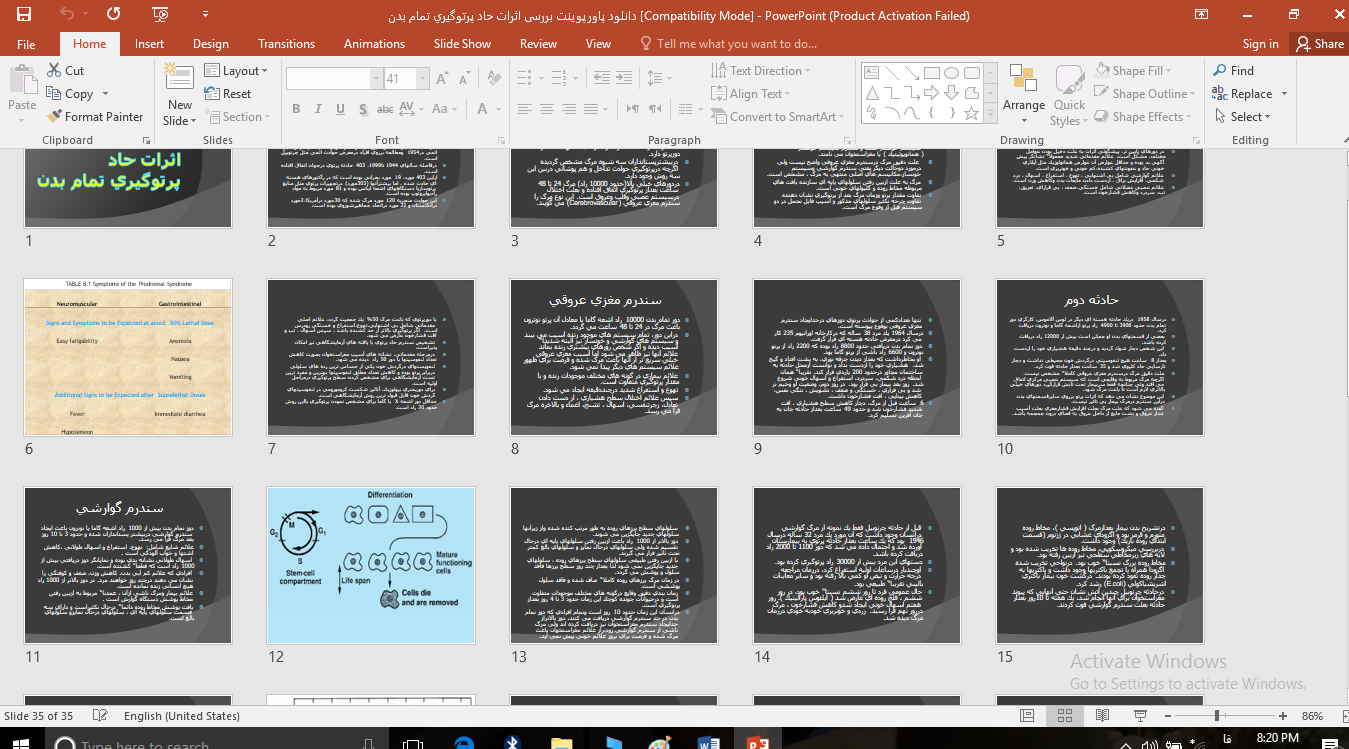The width and height of the screenshot is (1349, 749).
Task: Expand the Layout dropdown
Action: (x=237, y=71)
